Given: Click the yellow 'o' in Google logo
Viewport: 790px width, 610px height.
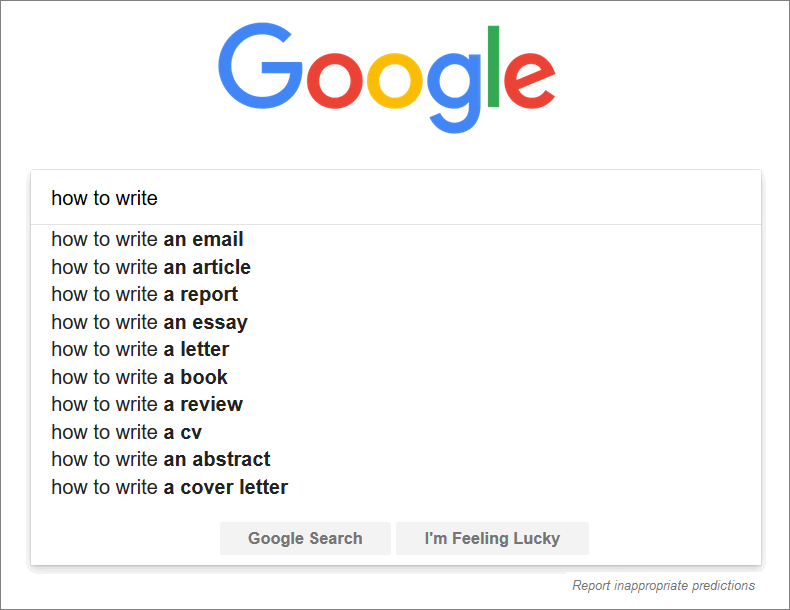Looking at the screenshot, I should [x=394, y=81].
